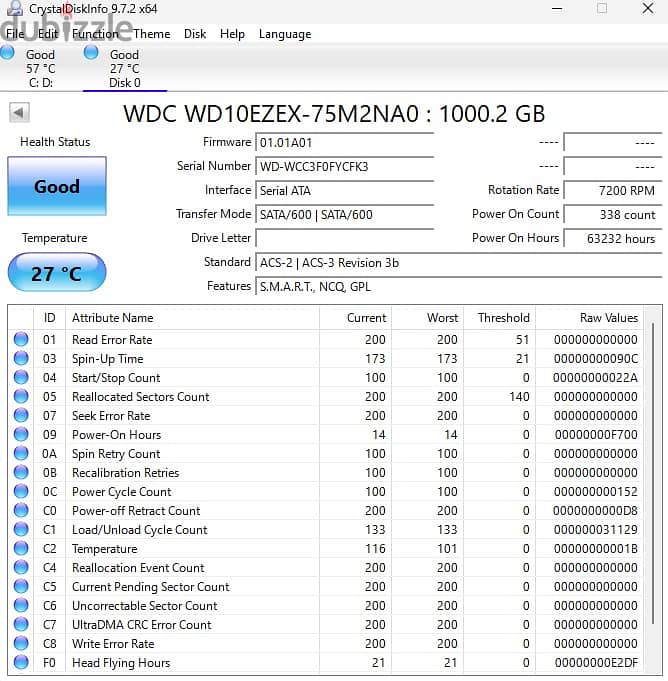Click the Features field
The image size is (668, 681).
(459, 286)
